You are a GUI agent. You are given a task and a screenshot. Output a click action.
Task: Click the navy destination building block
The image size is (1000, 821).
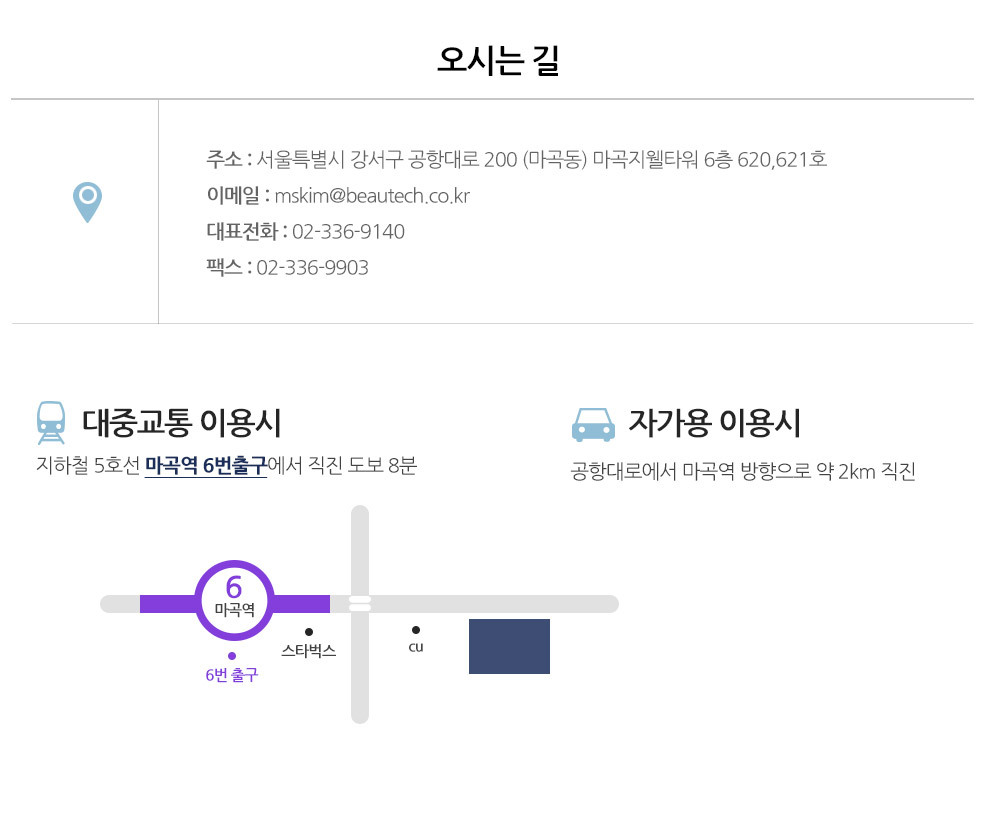pos(509,646)
